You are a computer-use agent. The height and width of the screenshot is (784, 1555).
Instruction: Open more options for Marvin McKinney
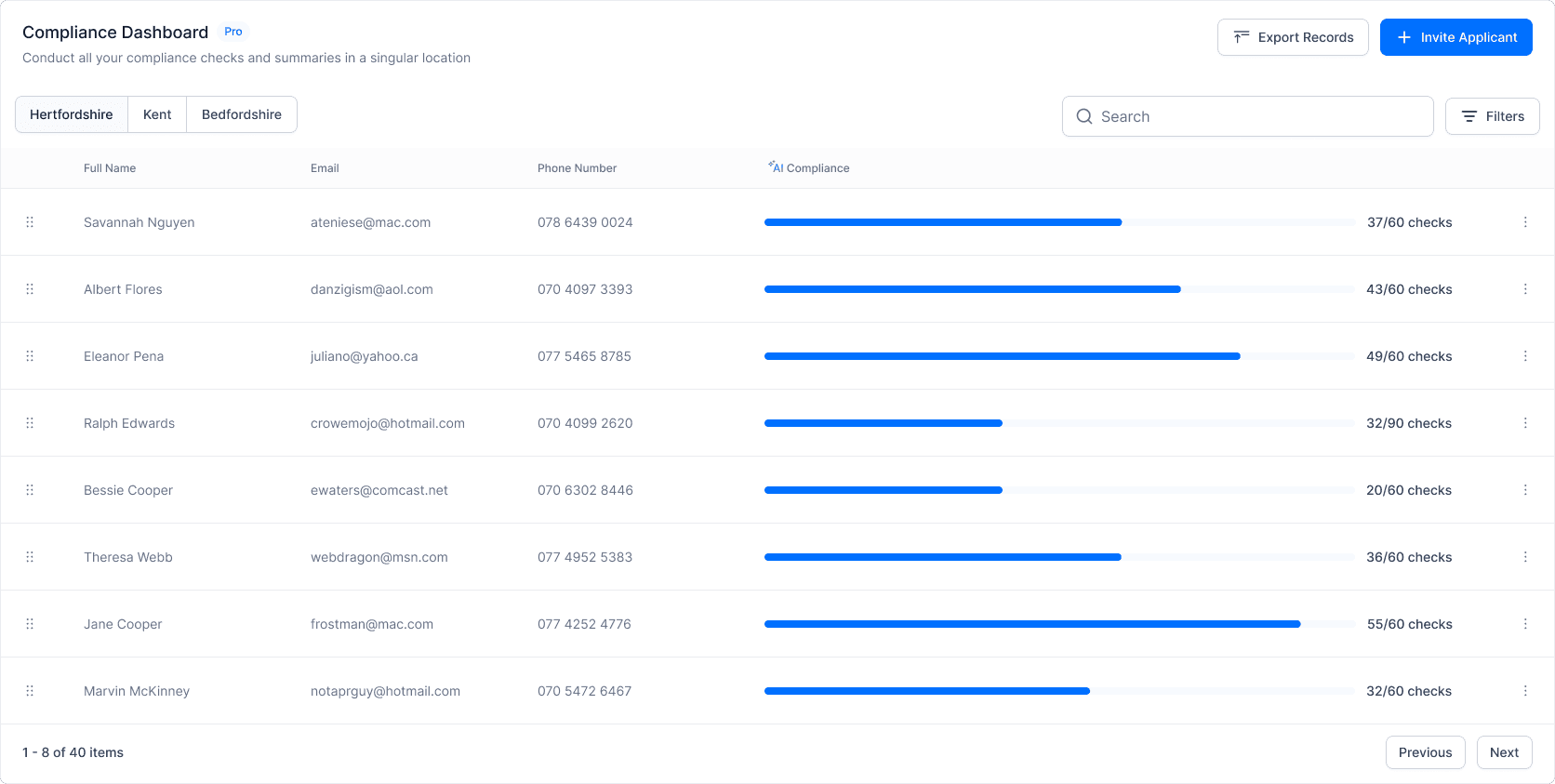1525,691
